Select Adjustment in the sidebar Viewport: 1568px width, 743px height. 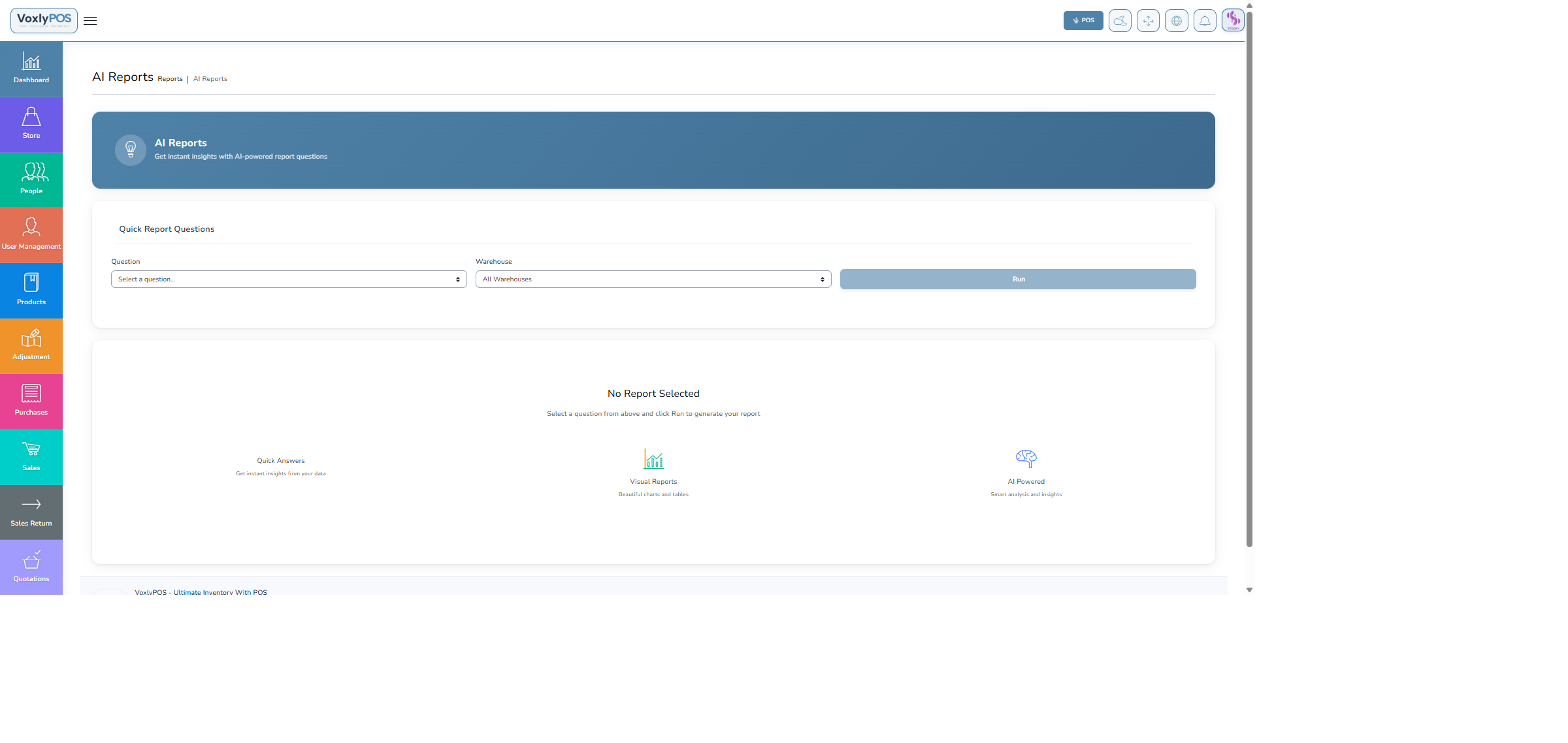tap(31, 345)
